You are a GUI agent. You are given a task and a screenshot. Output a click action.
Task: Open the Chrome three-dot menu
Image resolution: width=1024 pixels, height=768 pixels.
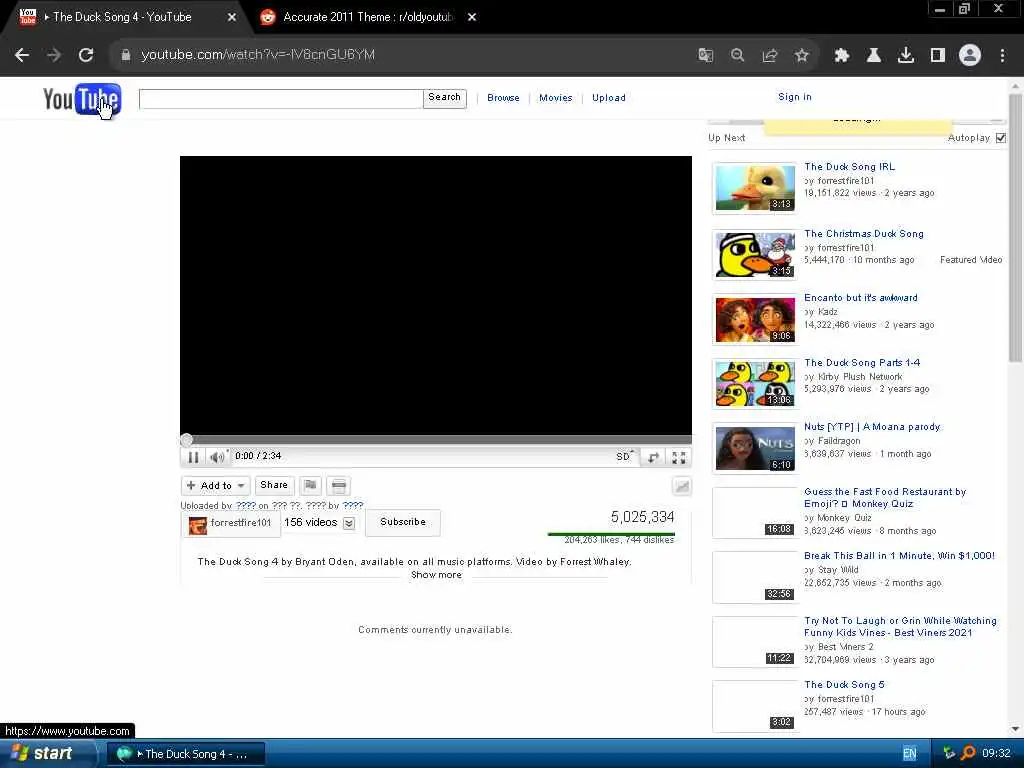(x=1002, y=56)
